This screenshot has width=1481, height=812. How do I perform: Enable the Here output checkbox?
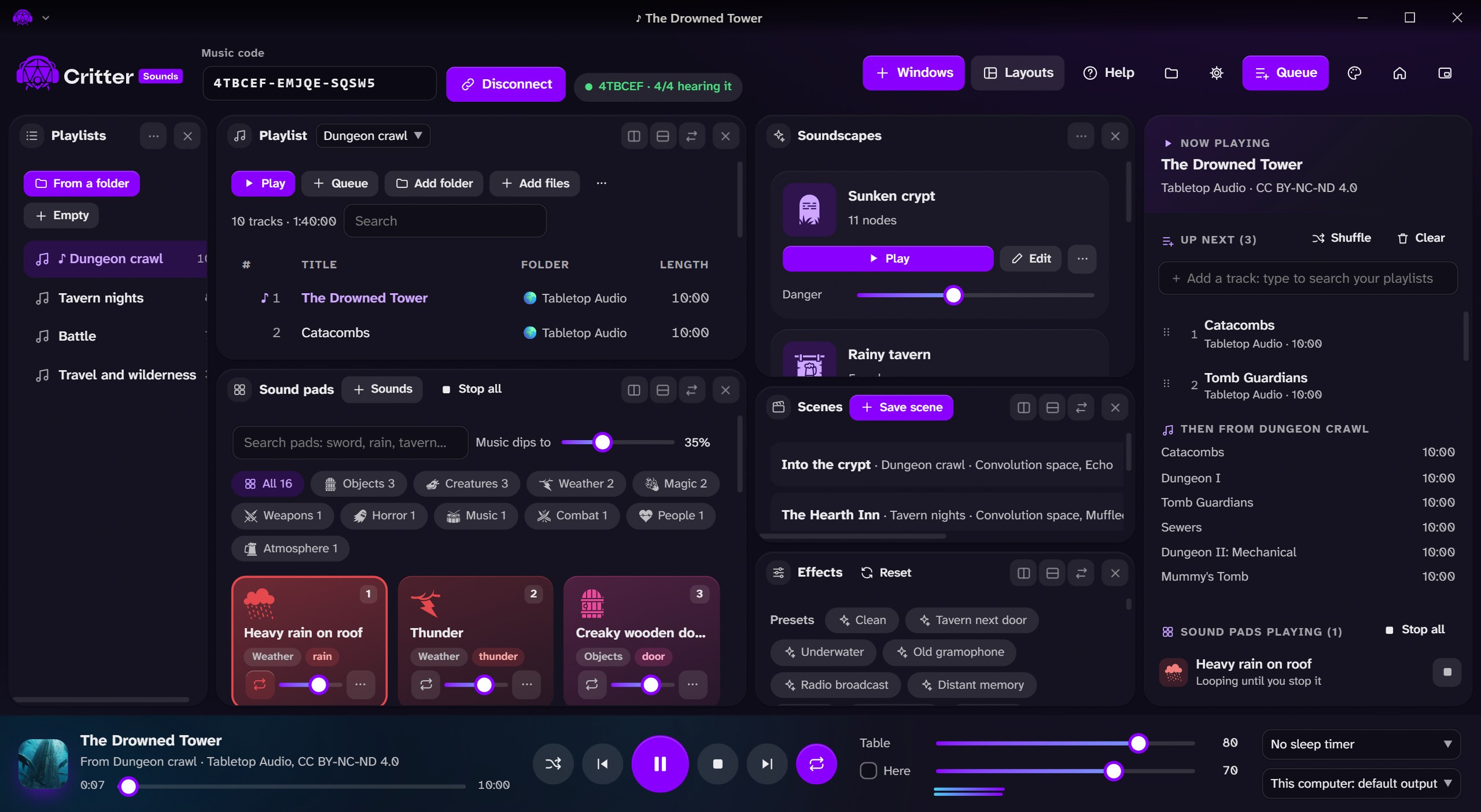click(x=868, y=770)
